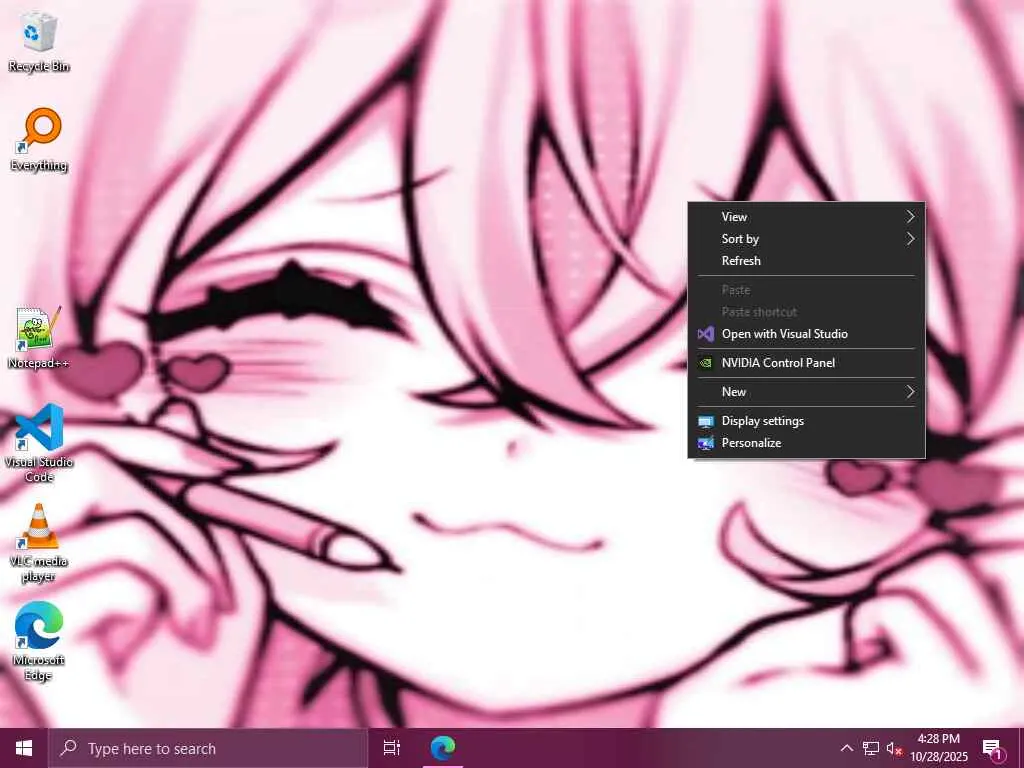Select the Everything search shortcut icon
This screenshot has height=768, width=1024.
point(39,140)
